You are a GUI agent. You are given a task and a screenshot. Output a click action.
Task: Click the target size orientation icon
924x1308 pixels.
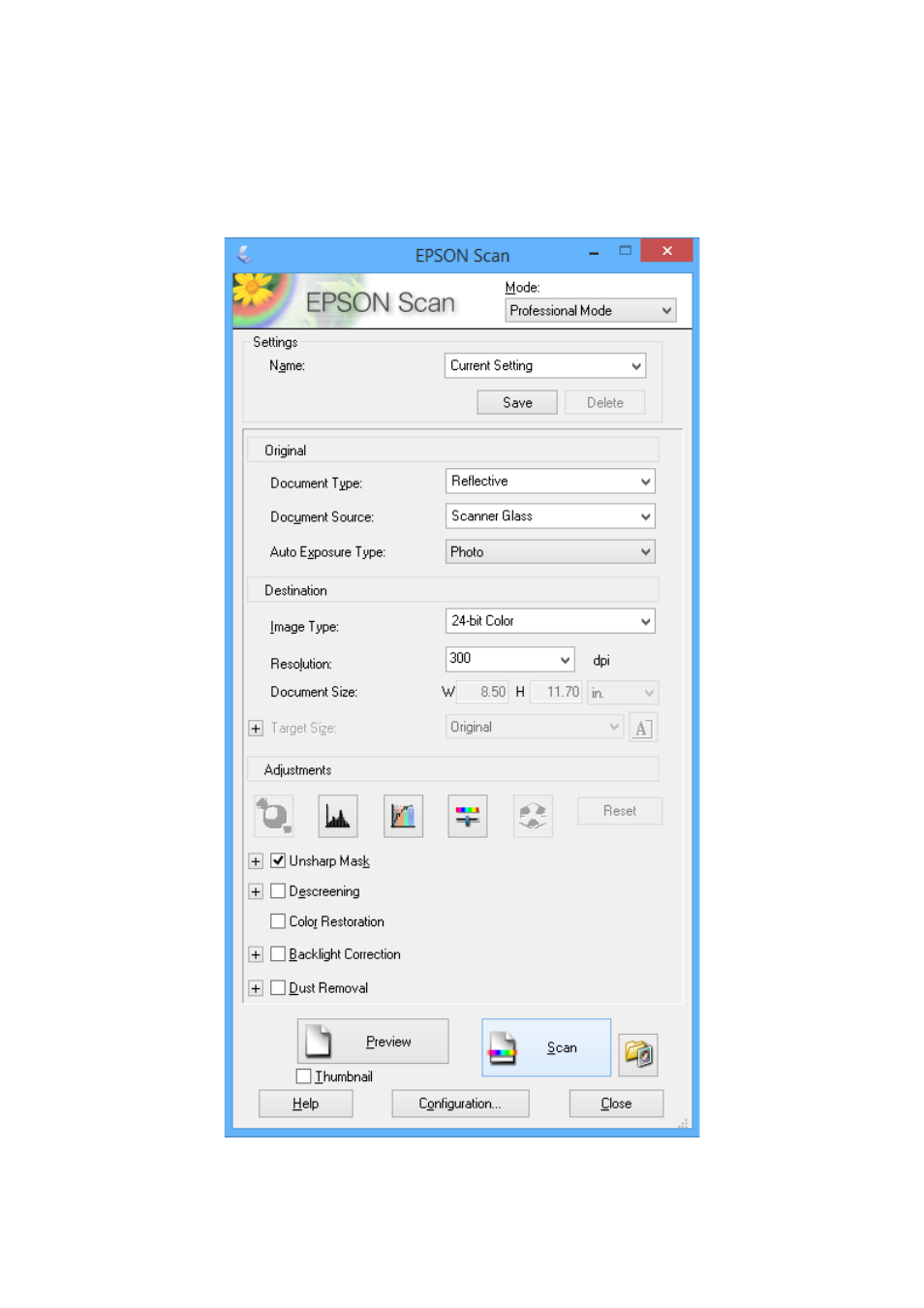point(643,728)
